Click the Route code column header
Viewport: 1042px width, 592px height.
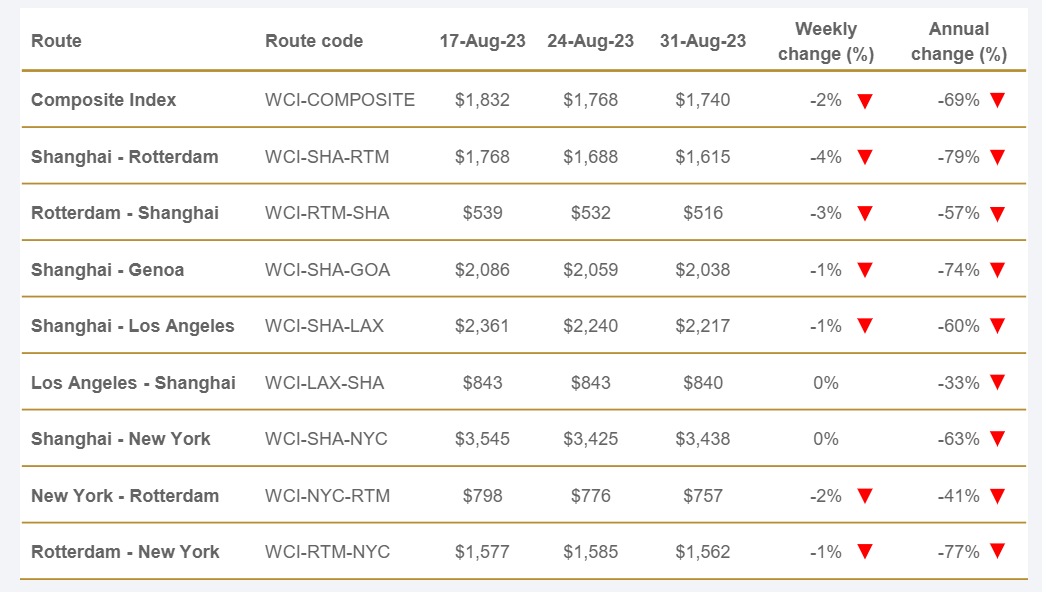tap(314, 41)
